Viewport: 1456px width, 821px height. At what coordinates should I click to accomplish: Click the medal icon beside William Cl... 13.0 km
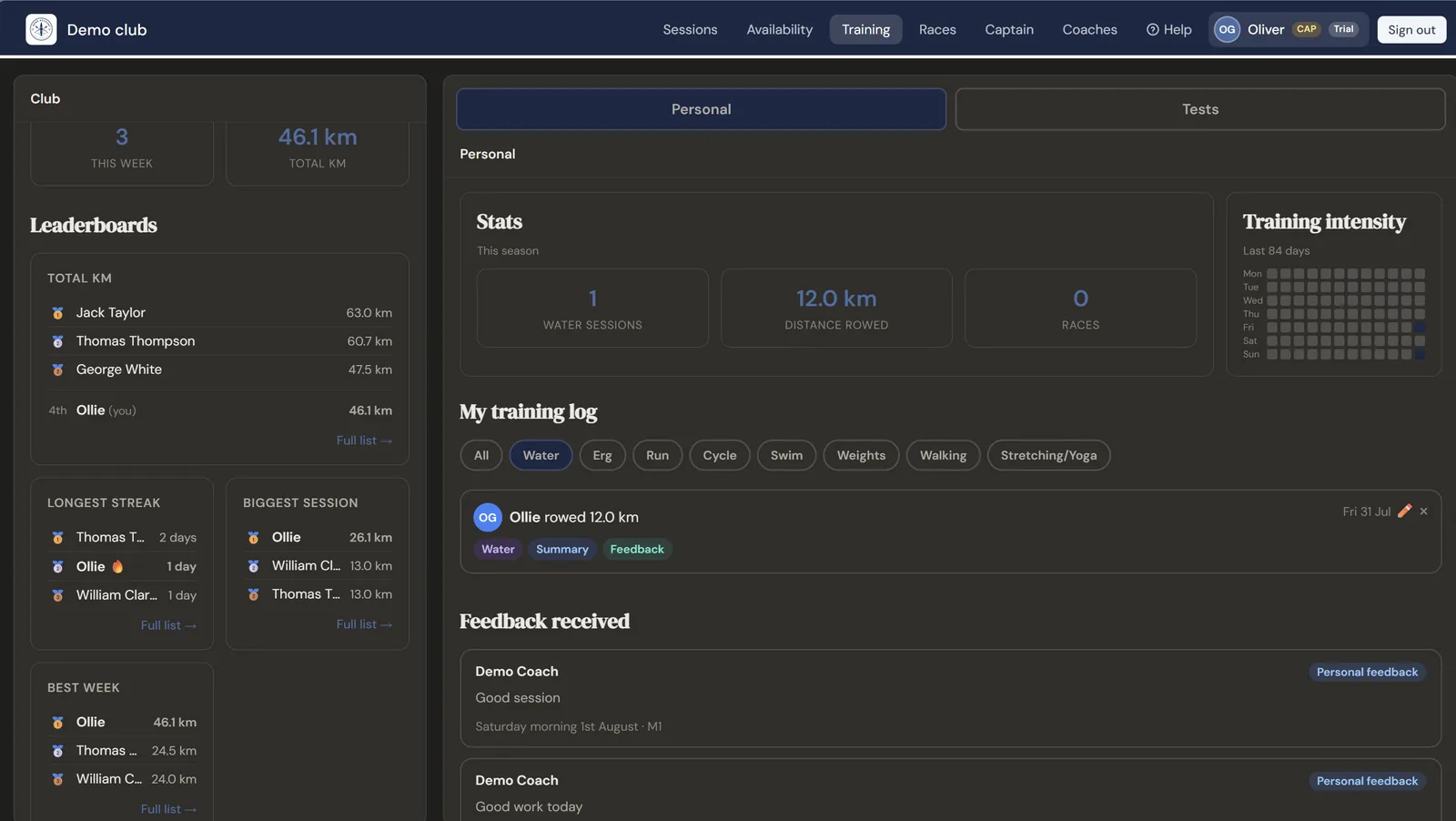click(253, 566)
